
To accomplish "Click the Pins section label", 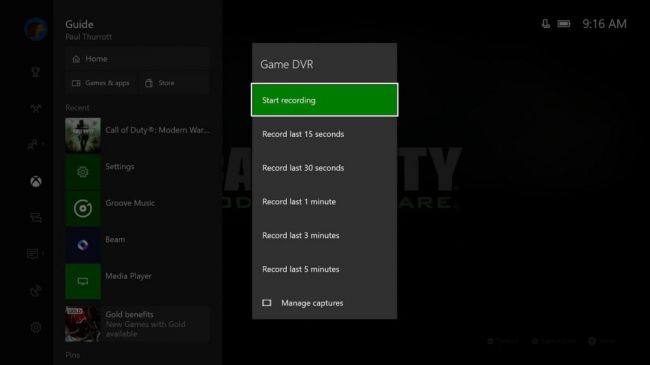I will pos(73,355).
